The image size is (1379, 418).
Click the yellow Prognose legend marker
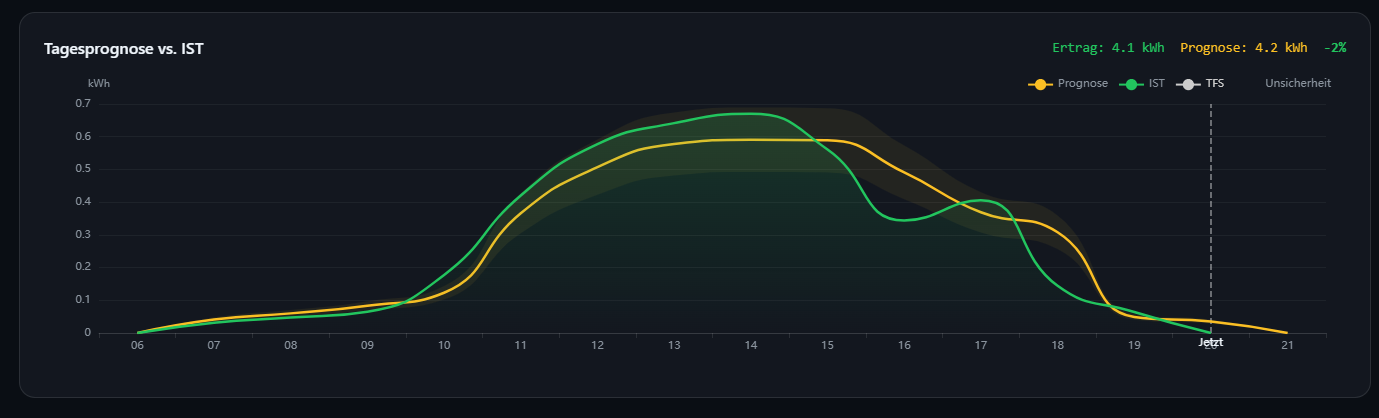coord(1041,84)
